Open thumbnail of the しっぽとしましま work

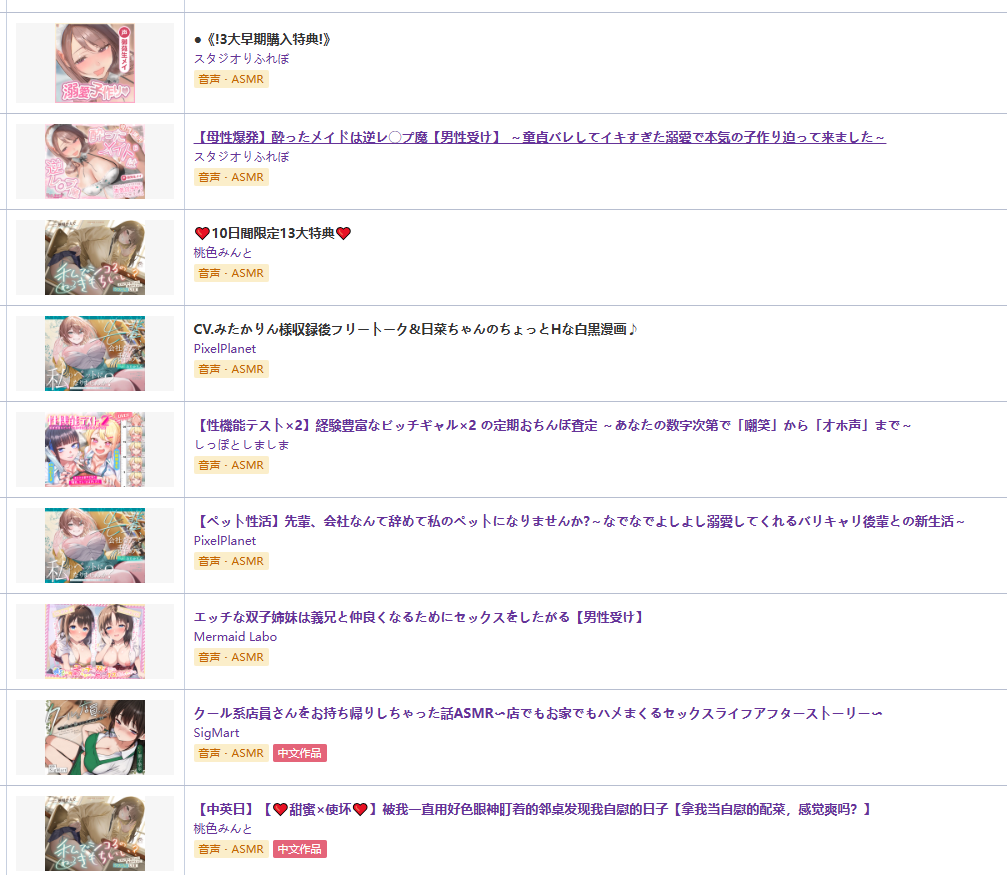[x=95, y=449]
